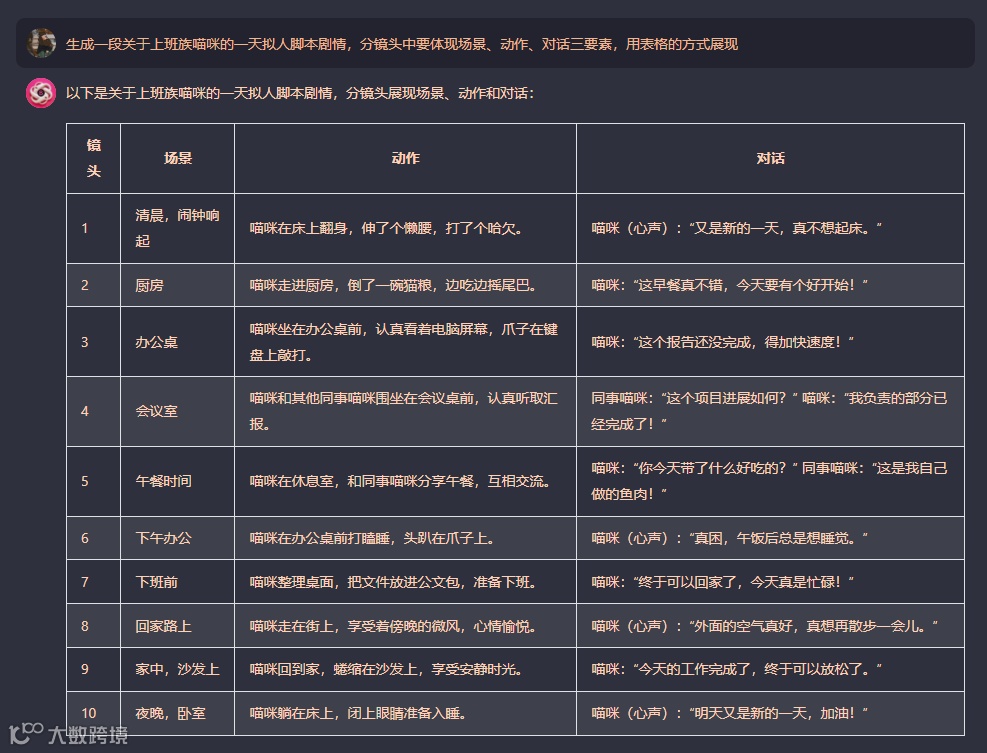This screenshot has width=987, height=753.
Task: Click dialogue 明天又是新的一天，加油
Action: (x=770, y=713)
